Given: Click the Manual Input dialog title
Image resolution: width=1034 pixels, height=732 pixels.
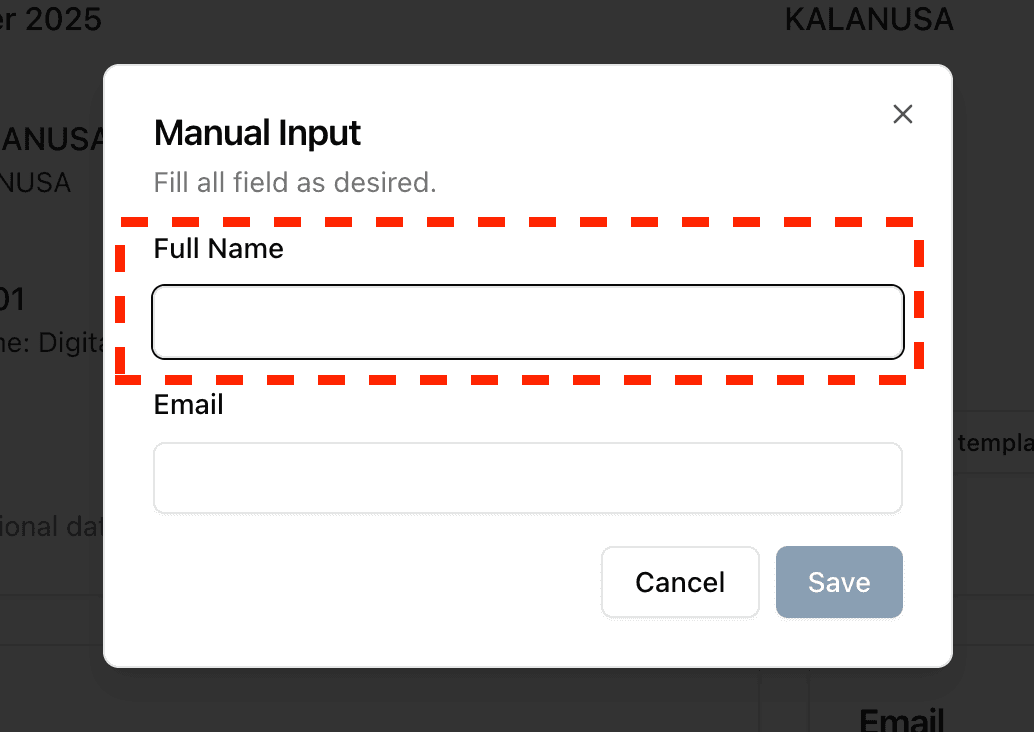Looking at the screenshot, I should pos(257,132).
